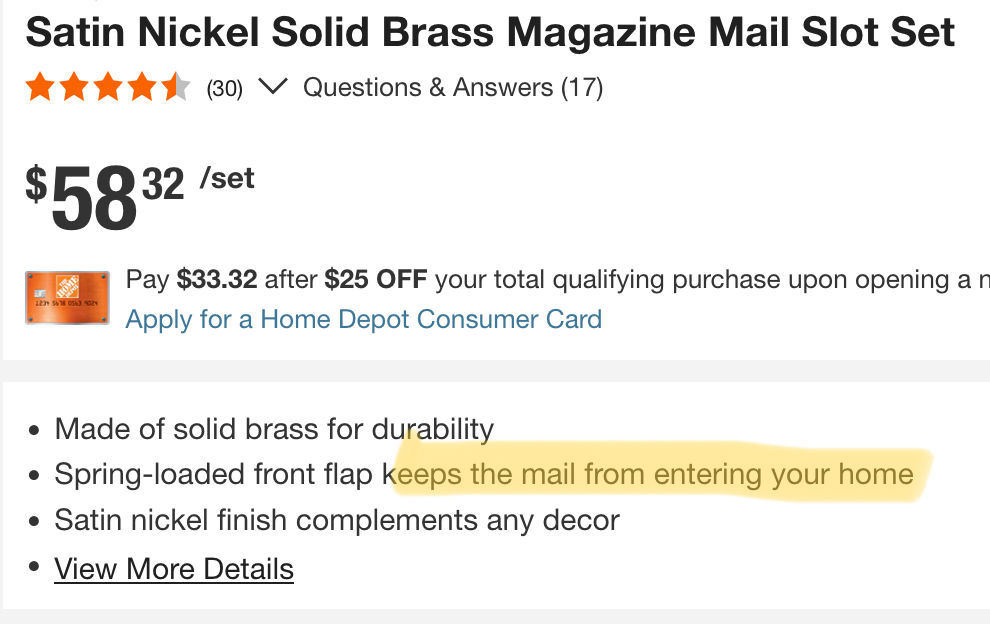Screen dimensions: 990x624
Task: Apply for a Home Depot Consumer Card
Action: click(364, 320)
